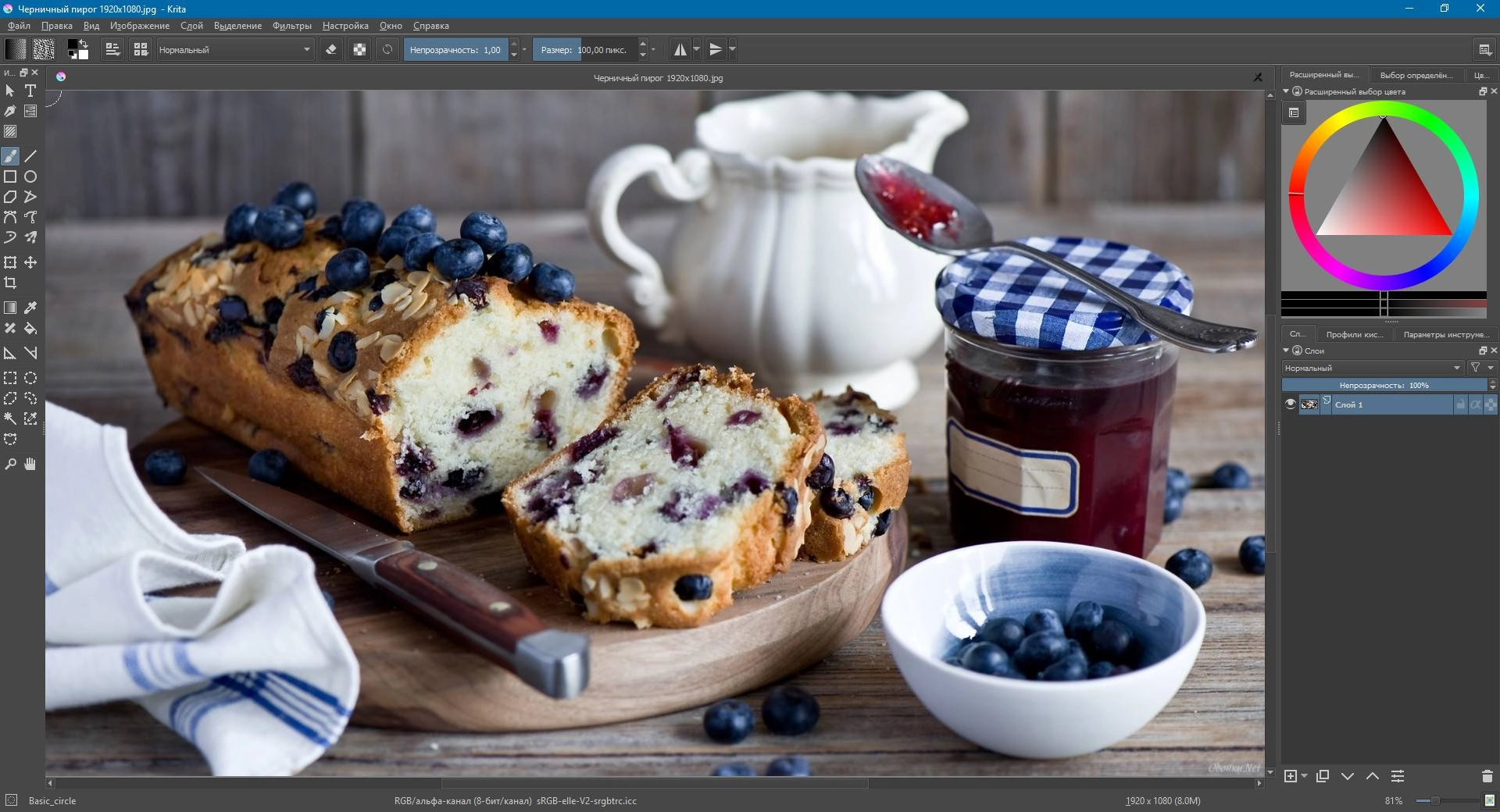1500x812 pixels.
Task: Open vertical mirror options dropdown
Action: point(732,49)
